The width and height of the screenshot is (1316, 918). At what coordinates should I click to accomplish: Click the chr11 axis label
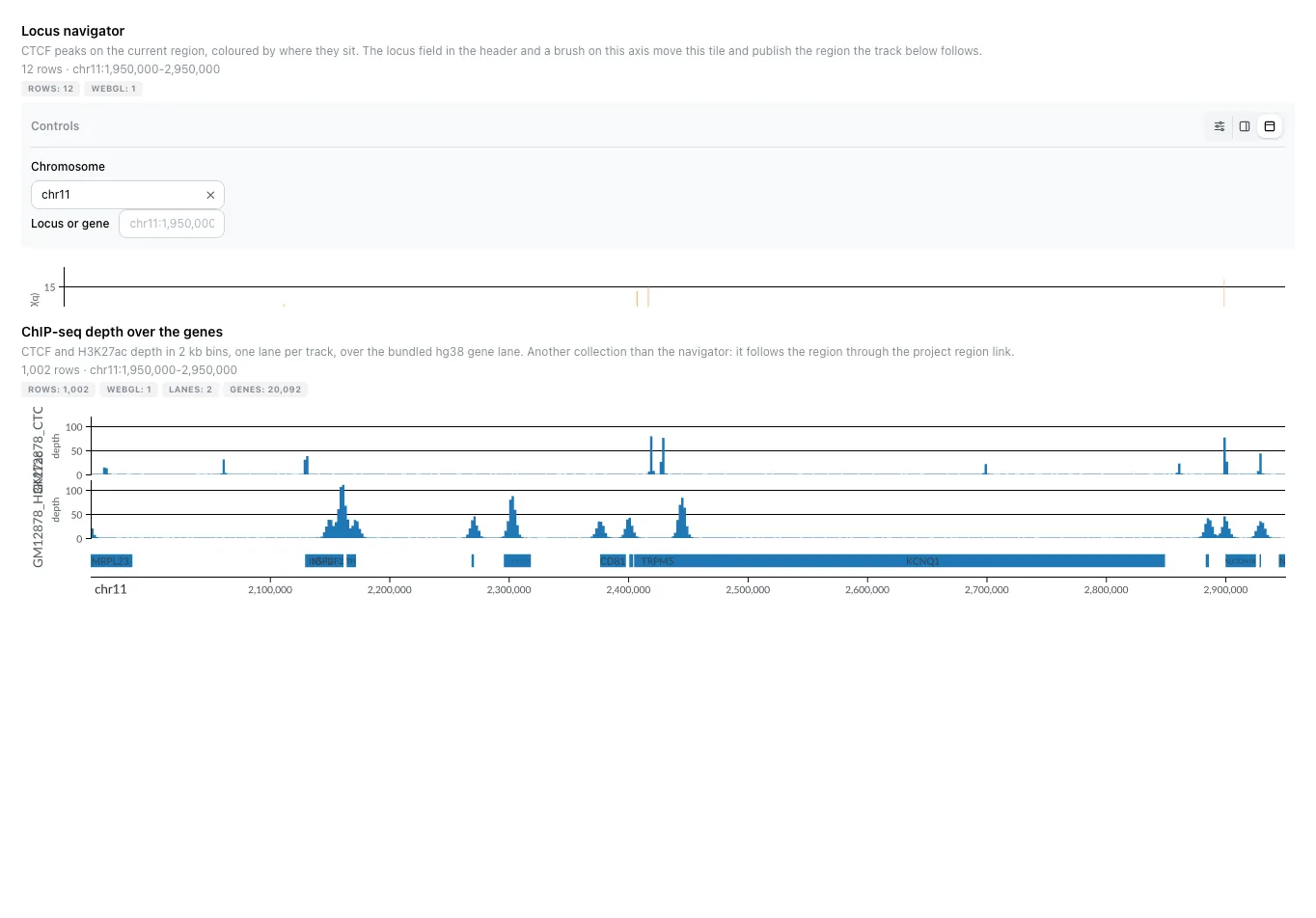point(111,589)
